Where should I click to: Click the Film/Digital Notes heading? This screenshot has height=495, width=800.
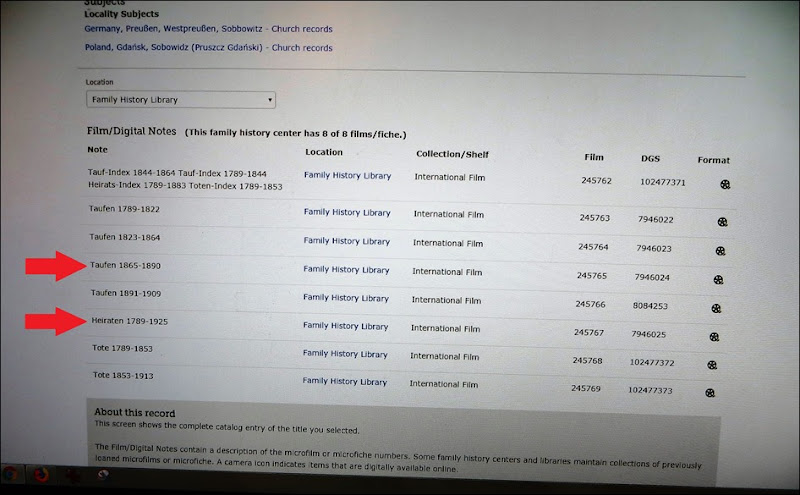coord(132,131)
